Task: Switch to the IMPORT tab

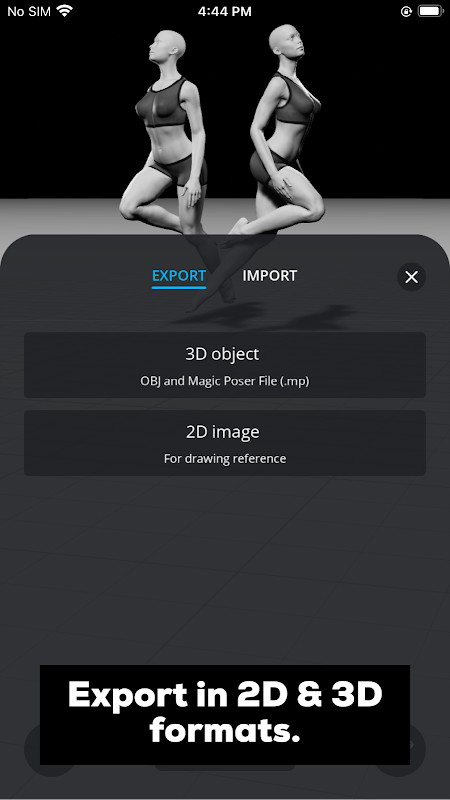Action: pos(269,276)
